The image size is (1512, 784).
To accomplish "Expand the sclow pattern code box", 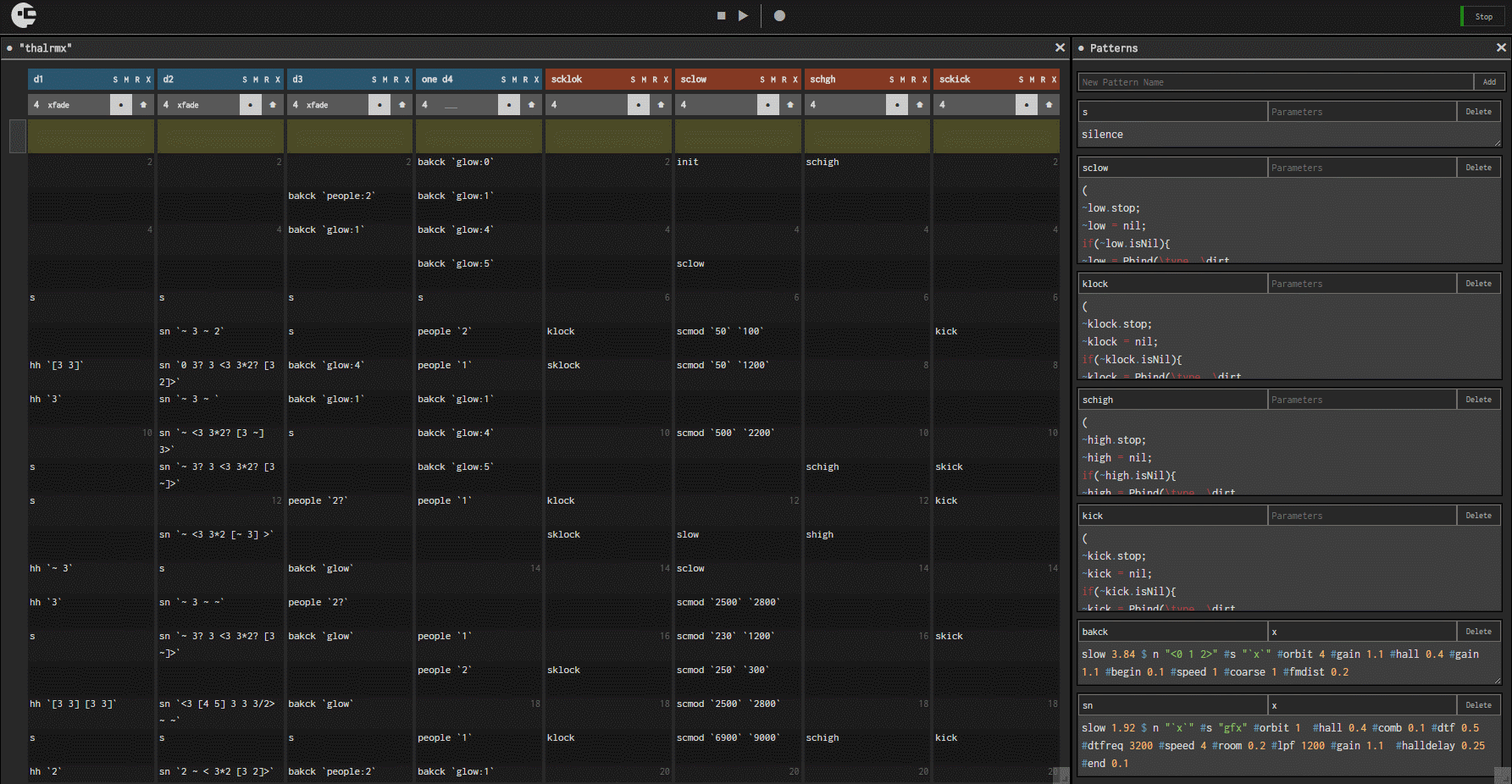I will click(x=1497, y=259).
